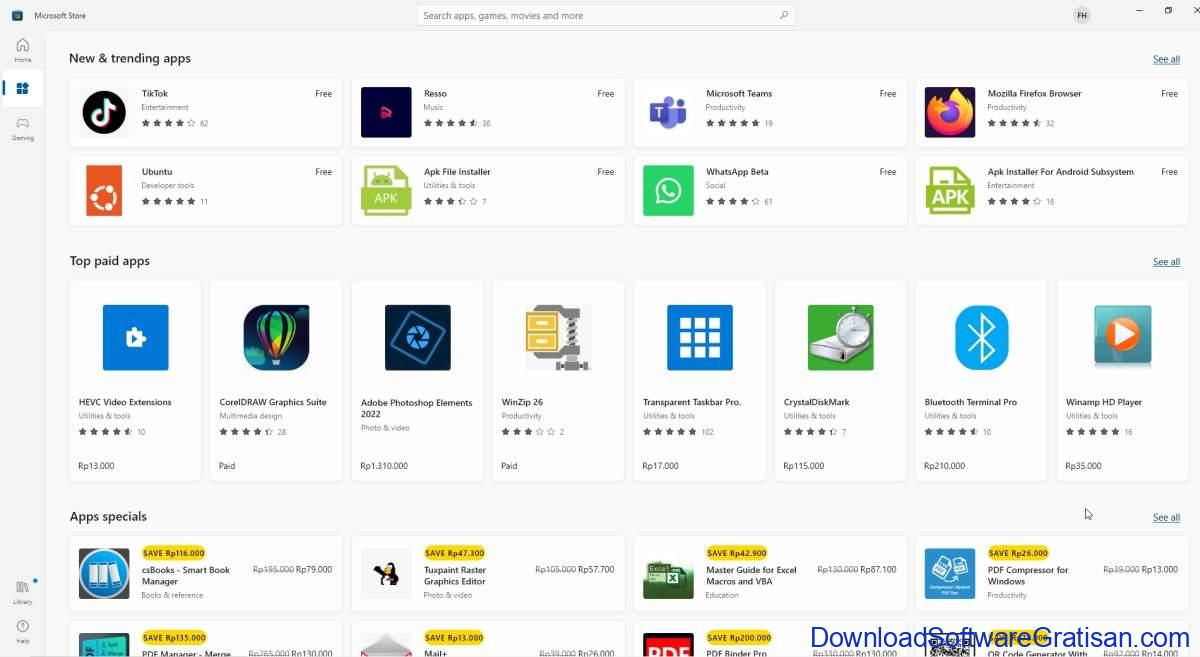
Task: Click the search magnifier icon
Action: pos(784,15)
